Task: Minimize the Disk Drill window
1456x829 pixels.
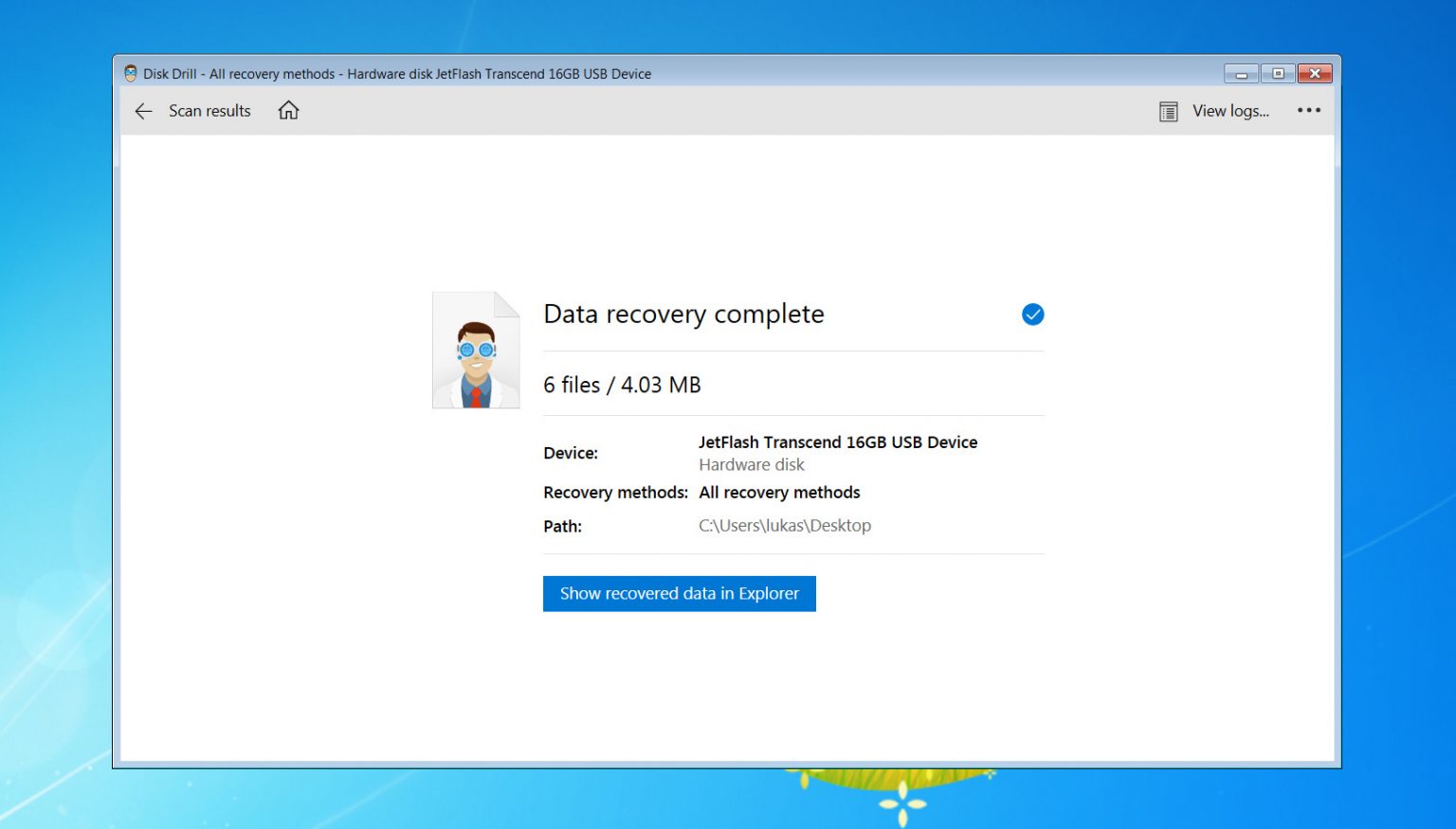Action: (x=1241, y=73)
